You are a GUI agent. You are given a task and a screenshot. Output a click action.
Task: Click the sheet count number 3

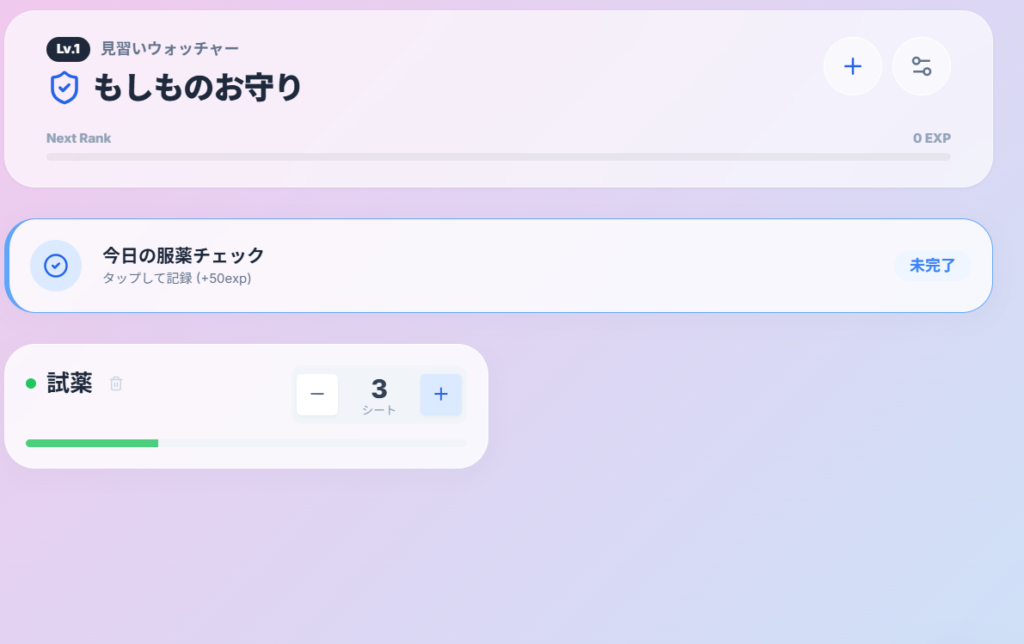pyautogui.click(x=379, y=389)
